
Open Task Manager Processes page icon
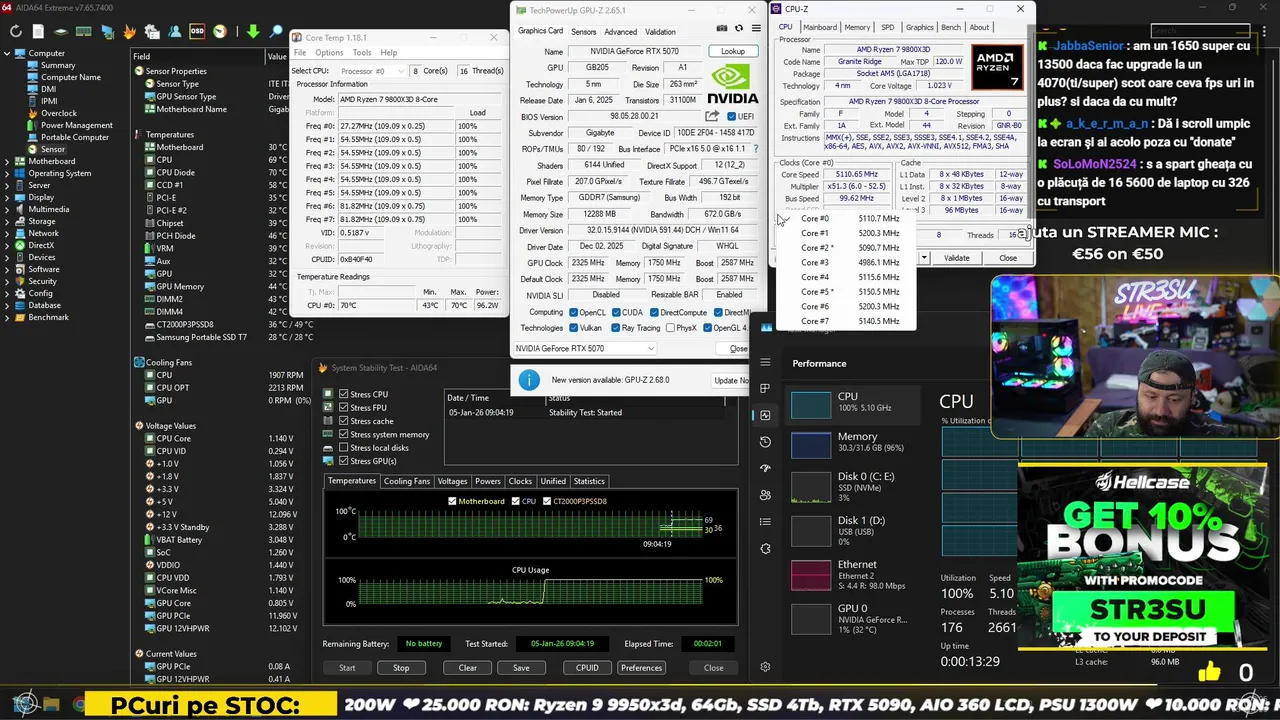click(765, 388)
